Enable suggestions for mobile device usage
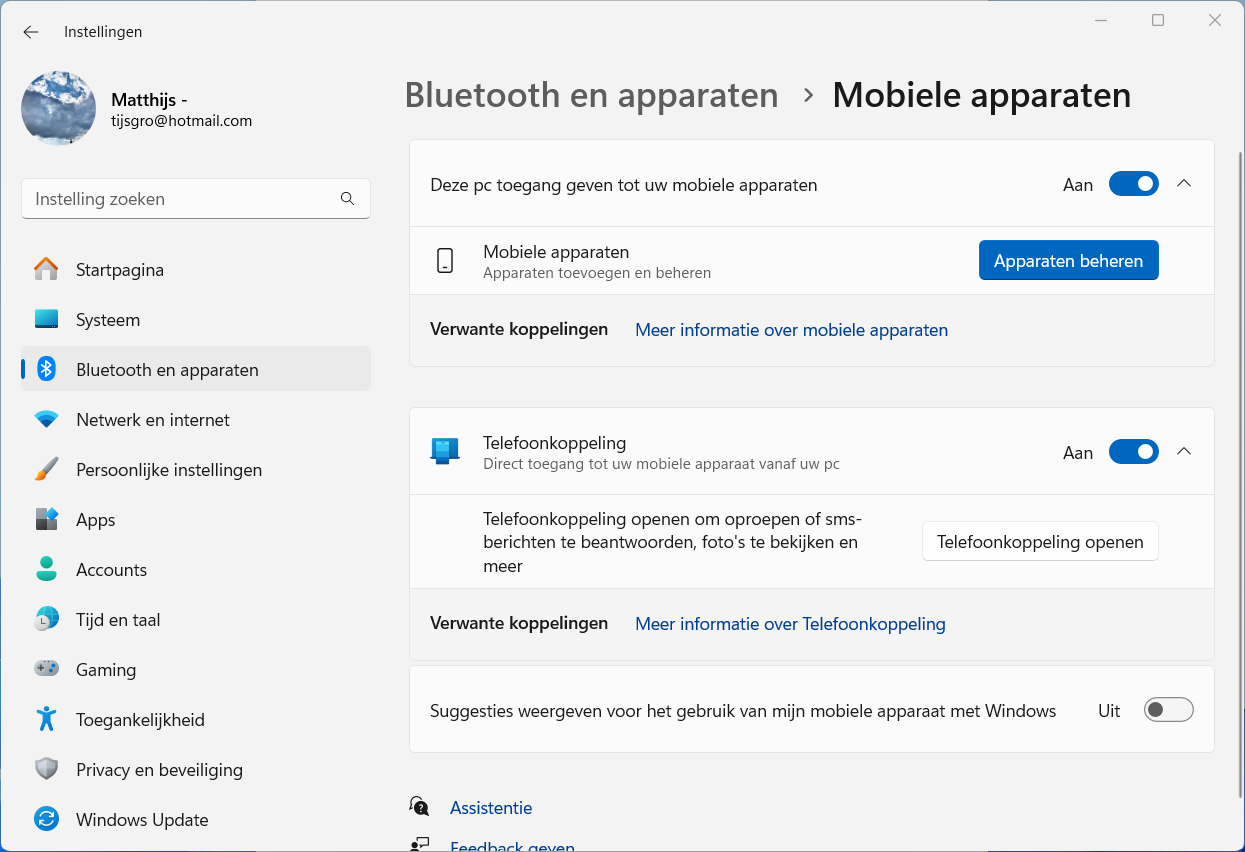Viewport: 1245px width, 852px height. pyautogui.click(x=1168, y=710)
